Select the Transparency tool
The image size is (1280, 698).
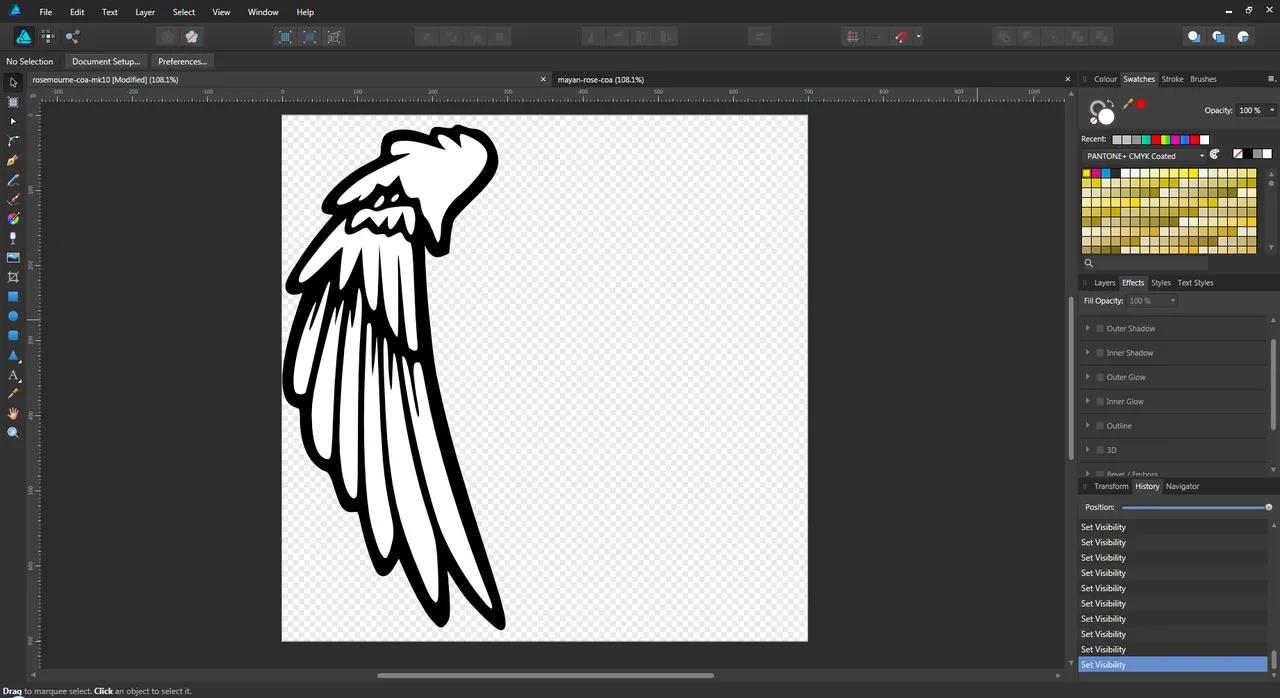tap(13, 238)
